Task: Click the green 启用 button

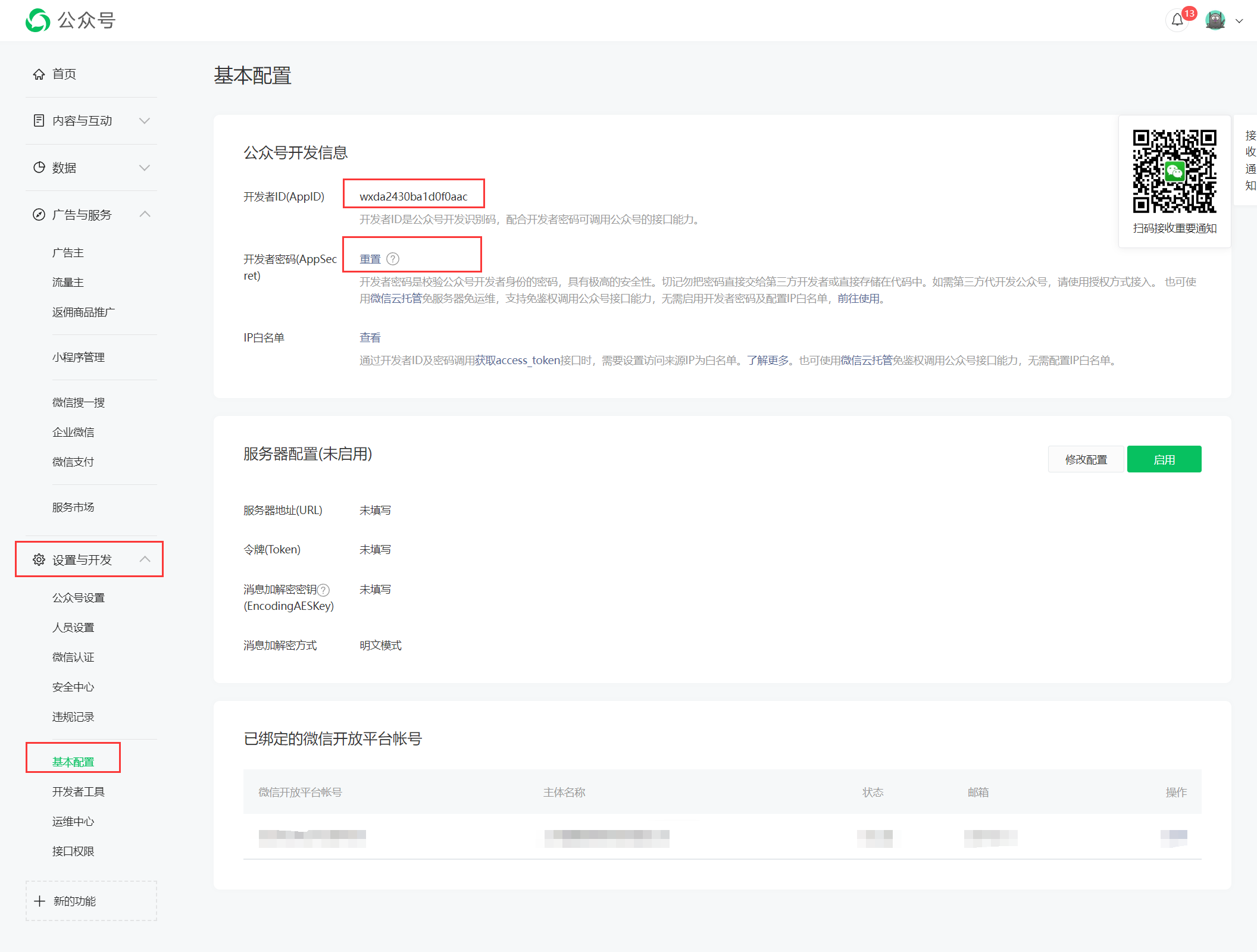Action: click(1164, 459)
